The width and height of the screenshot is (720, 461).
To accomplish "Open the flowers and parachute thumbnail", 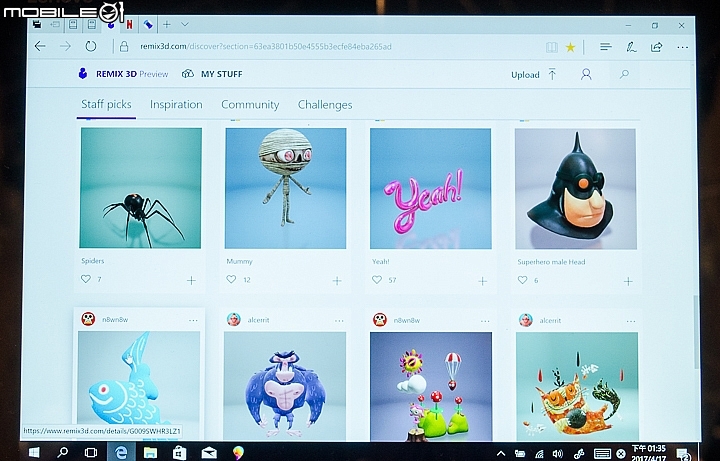I will pyautogui.click(x=431, y=387).
